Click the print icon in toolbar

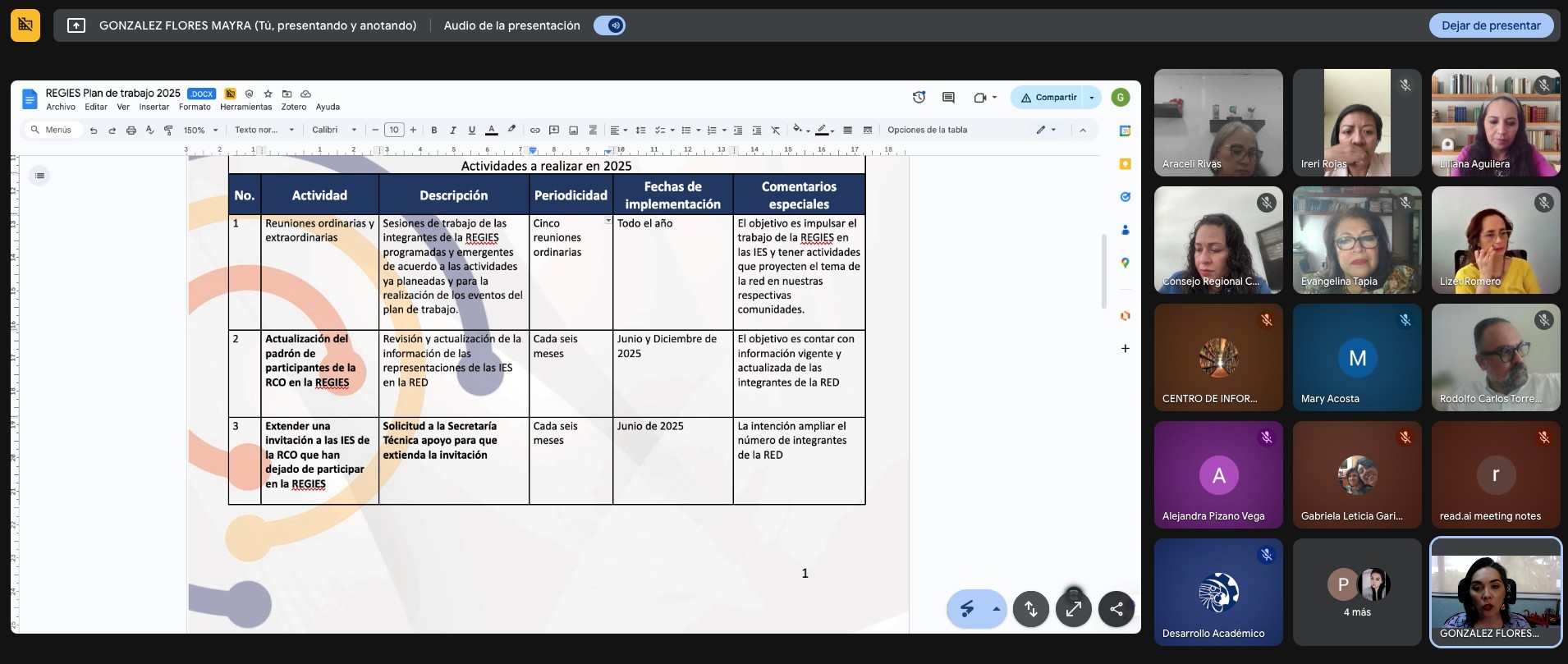point(131,130)
